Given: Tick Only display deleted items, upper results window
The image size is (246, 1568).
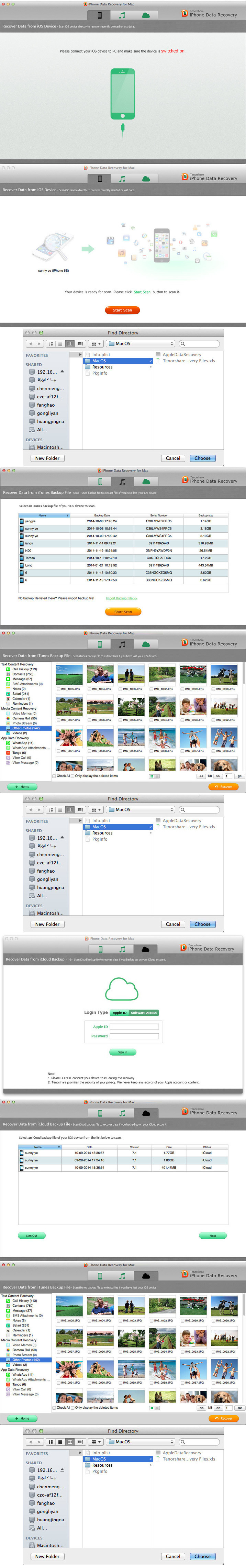Looking at the screenshot, I should tap(72, 776).
